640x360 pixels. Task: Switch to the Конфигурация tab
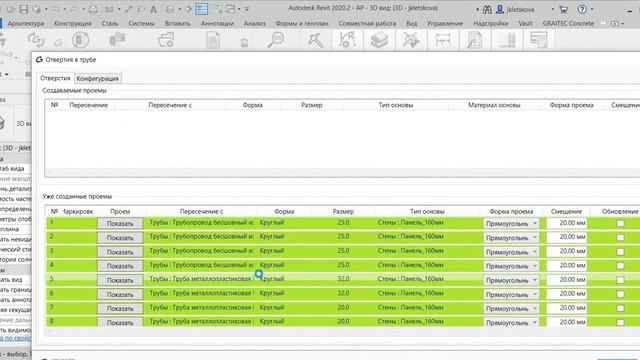click(x=98, y=78)
